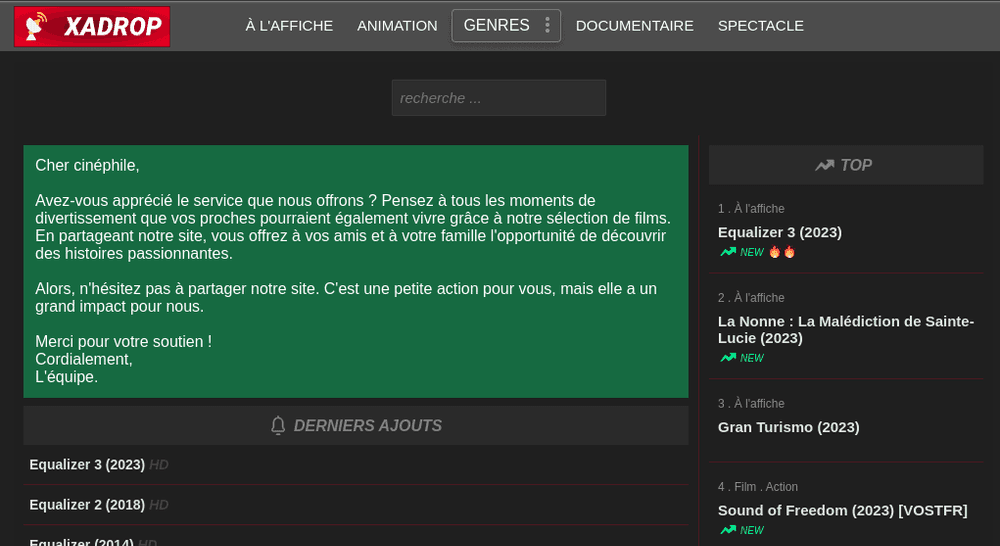Click NEW trend icon under Sound of Freedom
The height and width of the screenshot is (546, 1000).
(728, 530)
